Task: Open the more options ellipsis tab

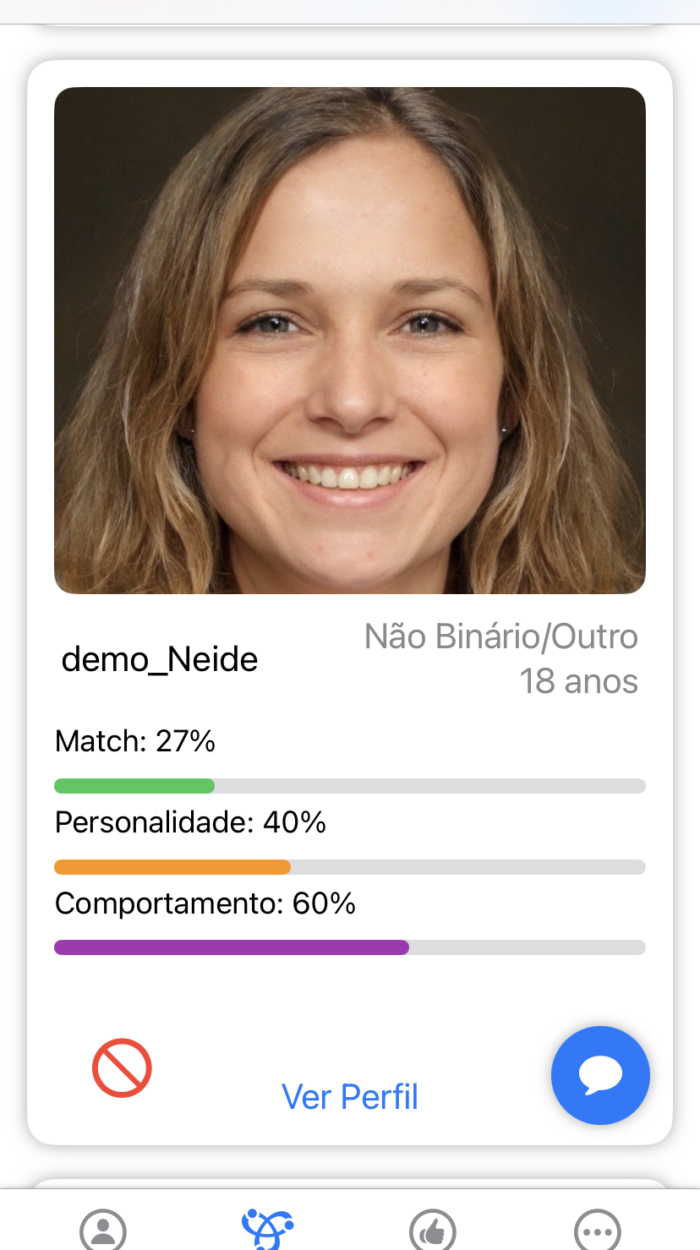Action: point(598,1230)
